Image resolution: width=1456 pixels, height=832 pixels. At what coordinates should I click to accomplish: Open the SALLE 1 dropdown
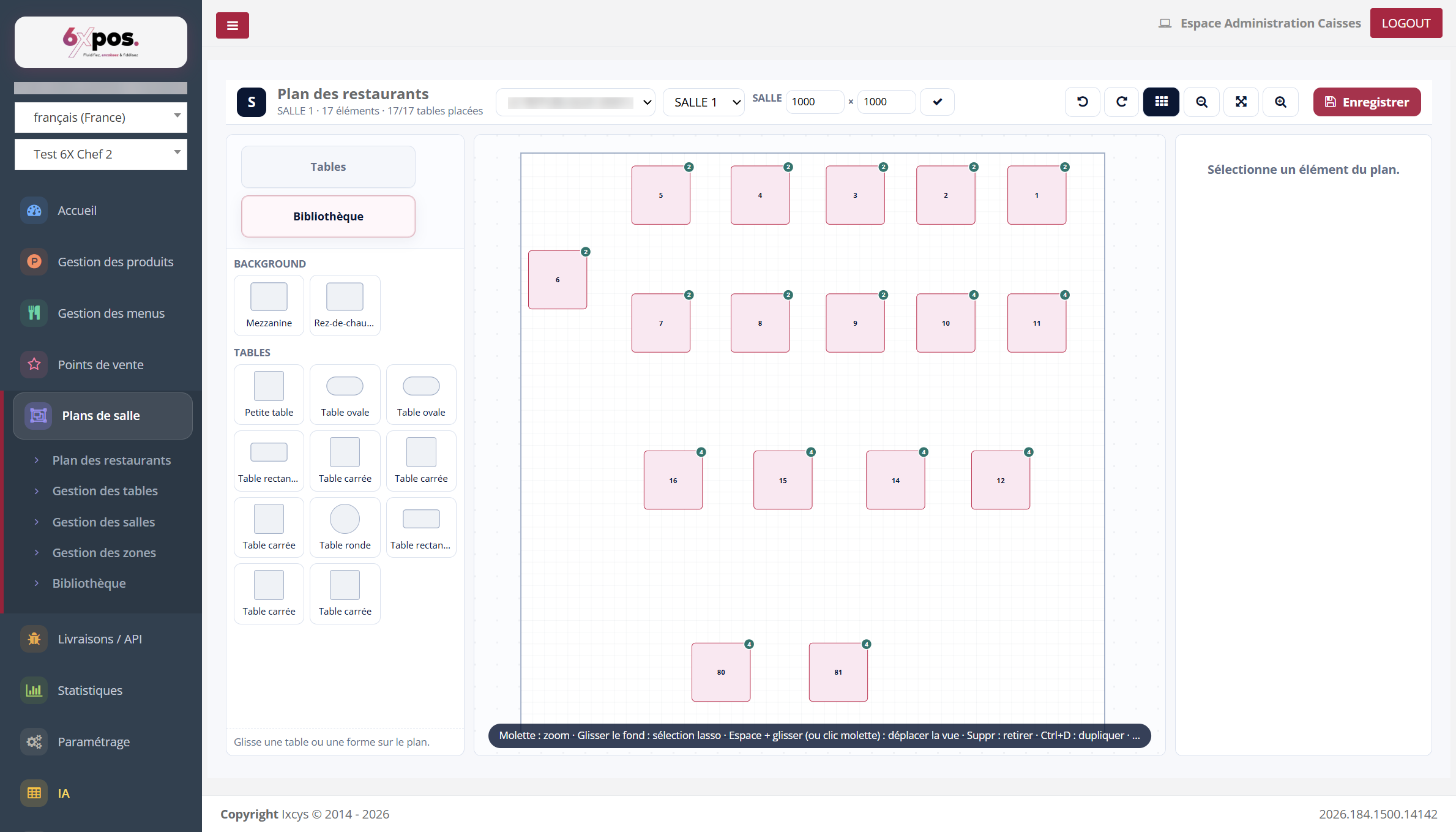[703, 102]
